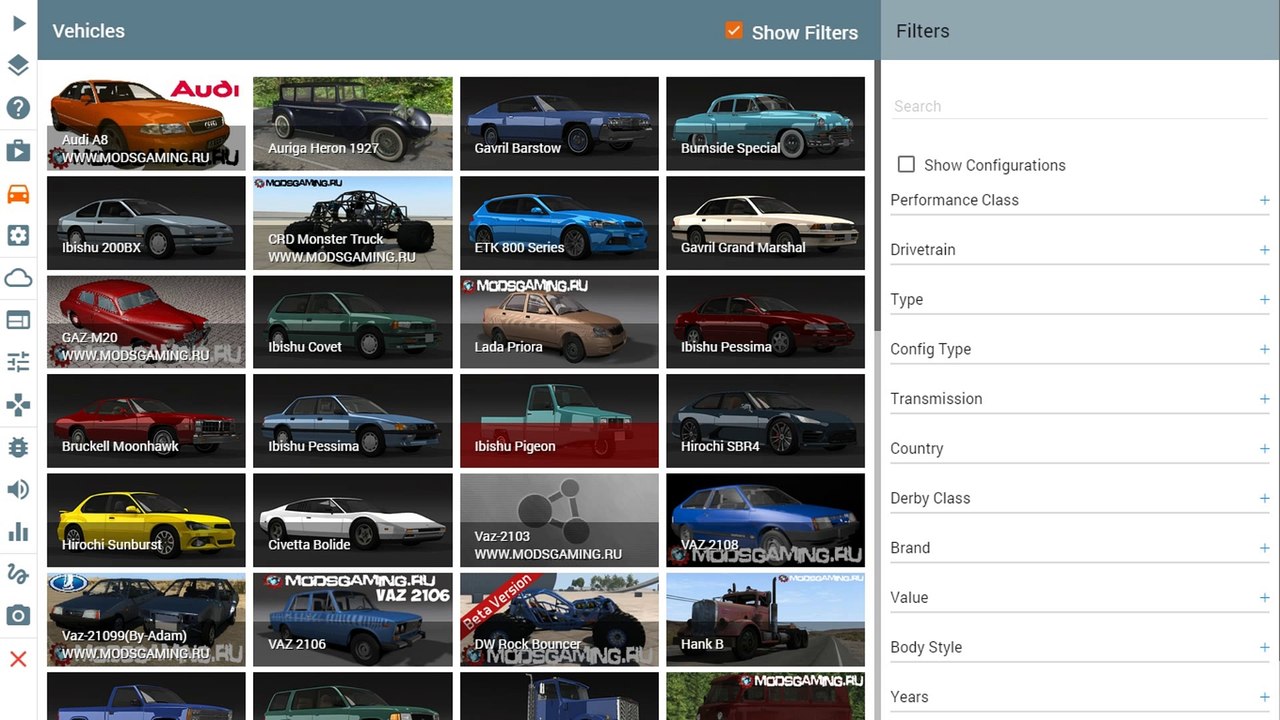1280x720 pixels.
Task: Click the Play icon in the sidebar
Action: tap(18, 22)
